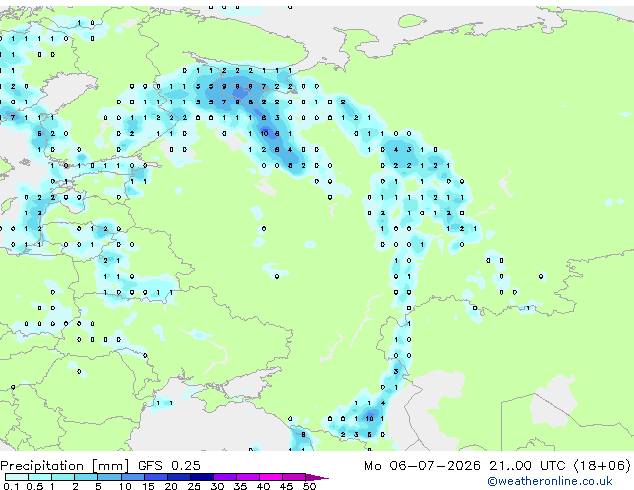Select the "Mo 06-07-2026" date text
634x490 pixels.
(422, 466)
